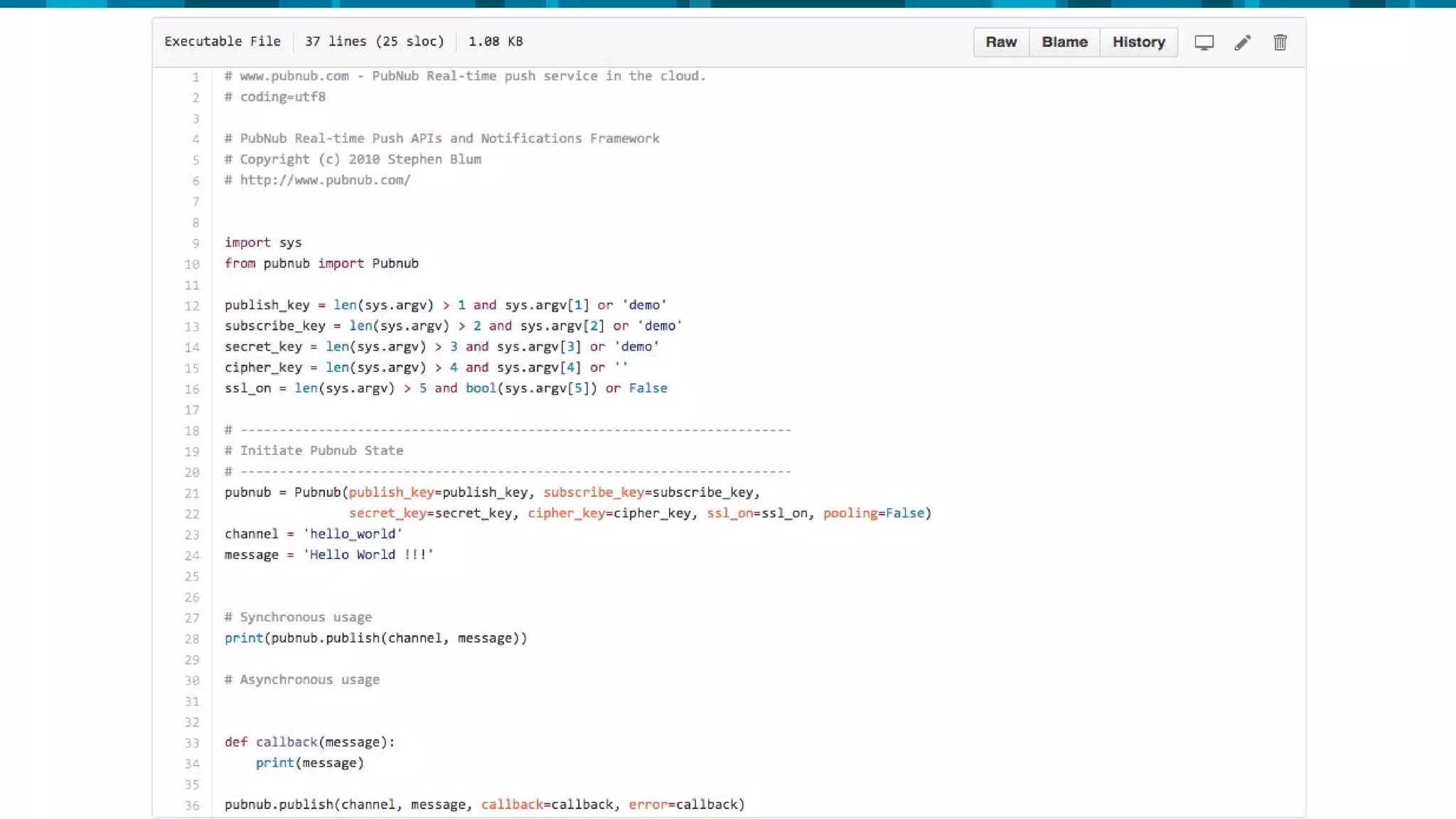Select line number 12 in gutter
Screen dimensions: 1456x819
coord(192,306)
